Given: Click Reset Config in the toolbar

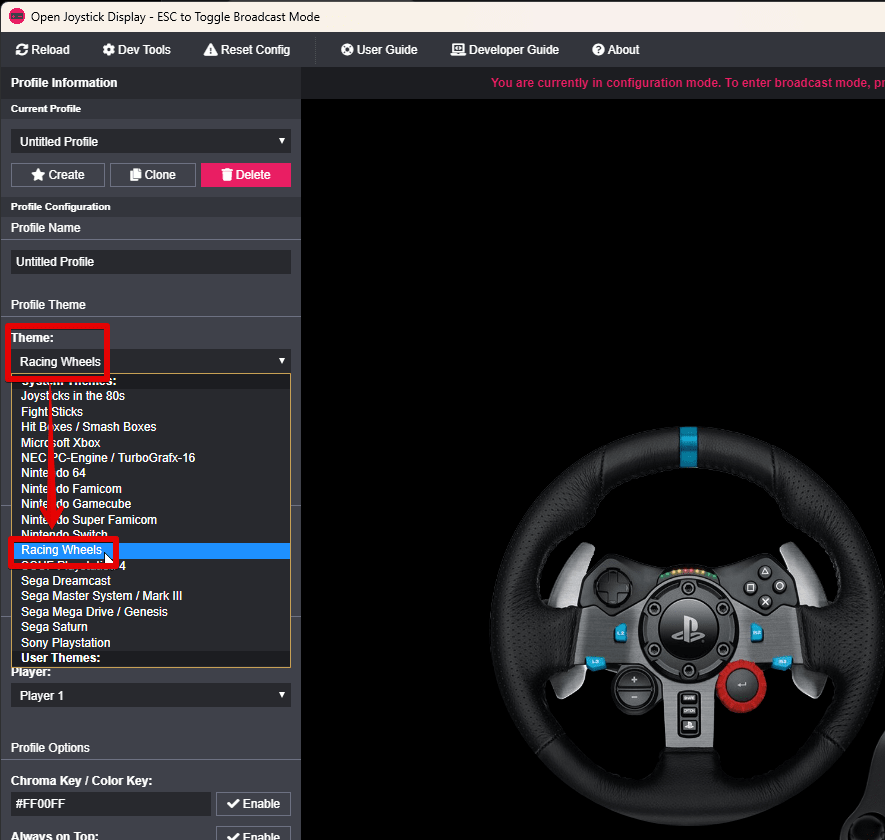Looking at the screenshot, I should 247,50.
